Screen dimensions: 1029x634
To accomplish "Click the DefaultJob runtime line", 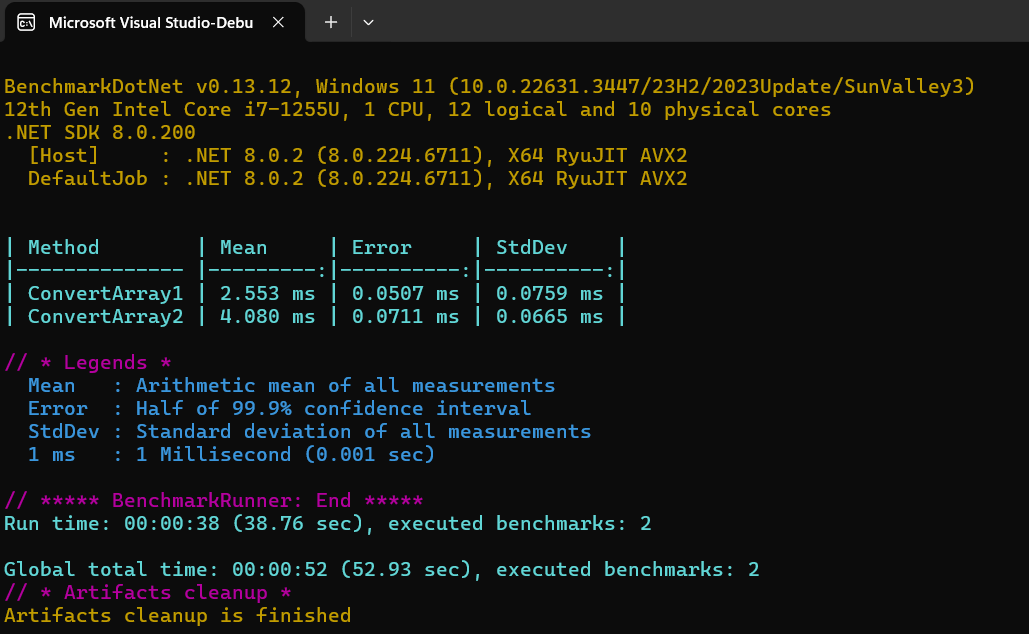I will click(358, 179).
